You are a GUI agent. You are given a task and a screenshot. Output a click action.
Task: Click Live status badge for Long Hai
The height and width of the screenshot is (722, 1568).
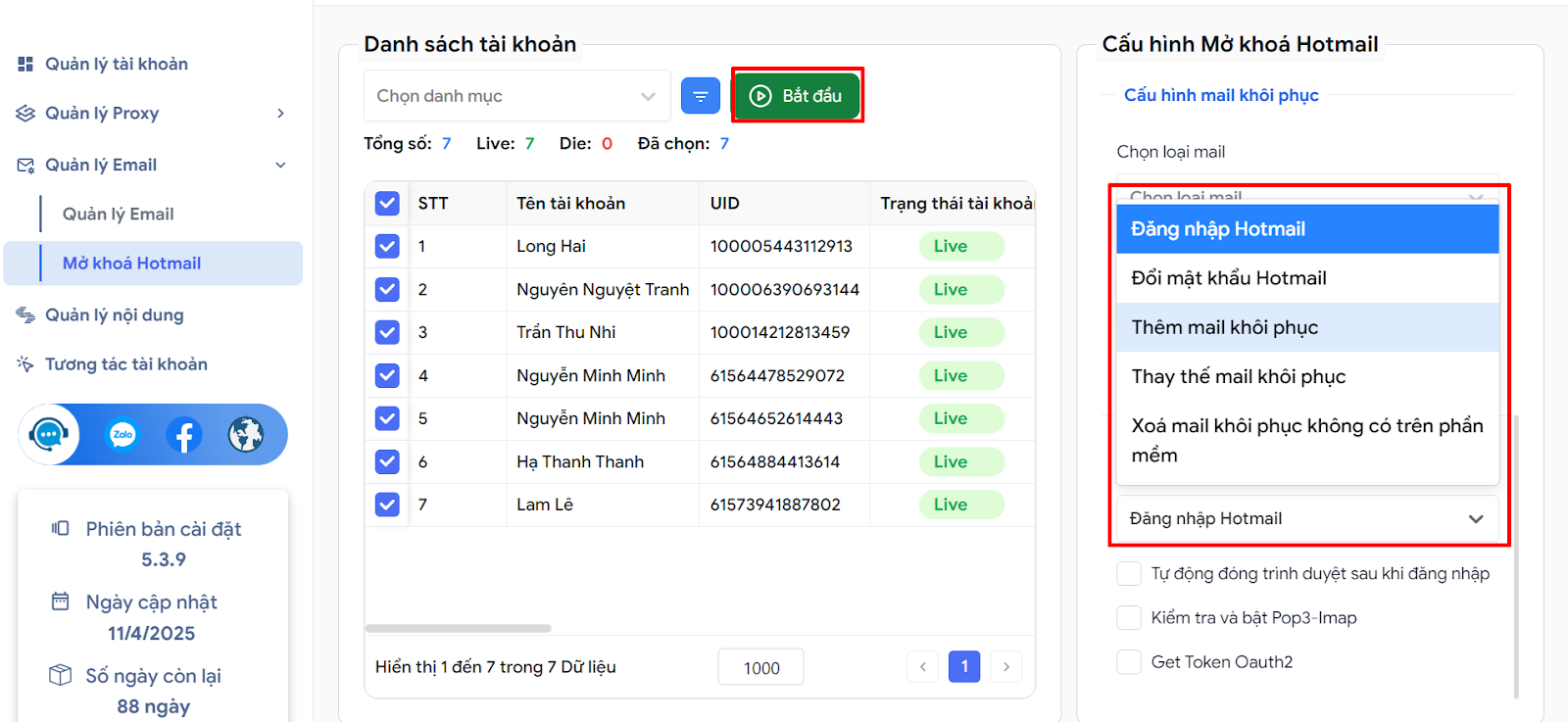pos(961,246)
